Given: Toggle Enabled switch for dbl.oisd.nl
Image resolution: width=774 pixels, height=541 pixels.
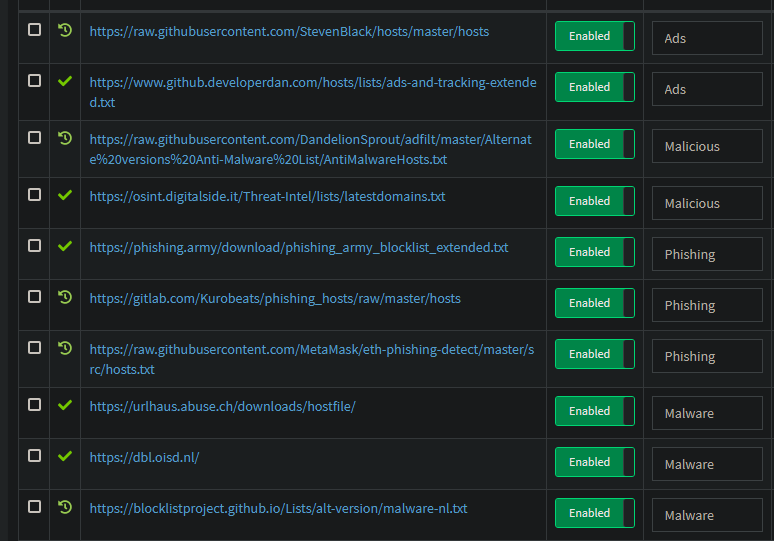Looking at the screenshot, I should pyautogui.click(x=594, y=462).
